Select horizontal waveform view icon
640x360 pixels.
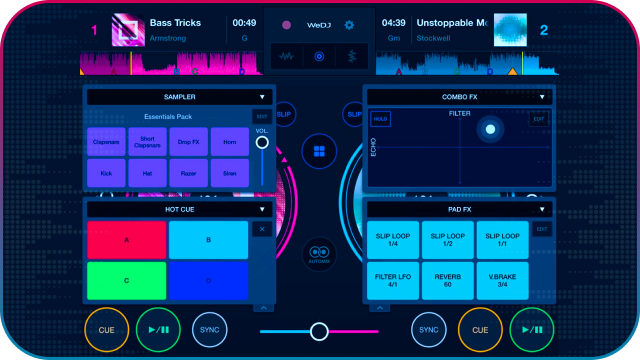[287, 56]
